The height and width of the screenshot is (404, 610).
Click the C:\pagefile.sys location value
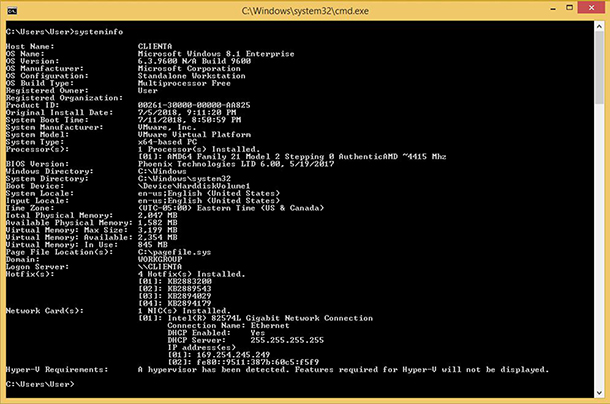(174, 252)
